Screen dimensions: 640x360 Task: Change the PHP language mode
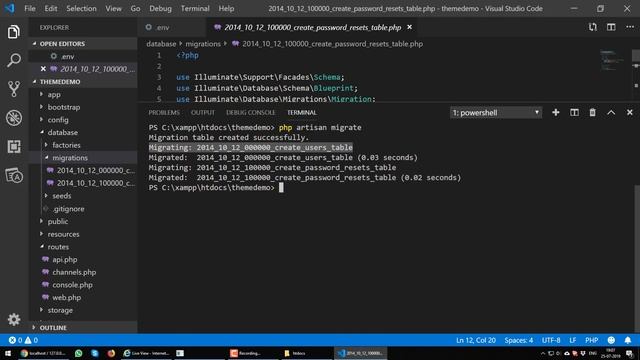click(591, 340)
